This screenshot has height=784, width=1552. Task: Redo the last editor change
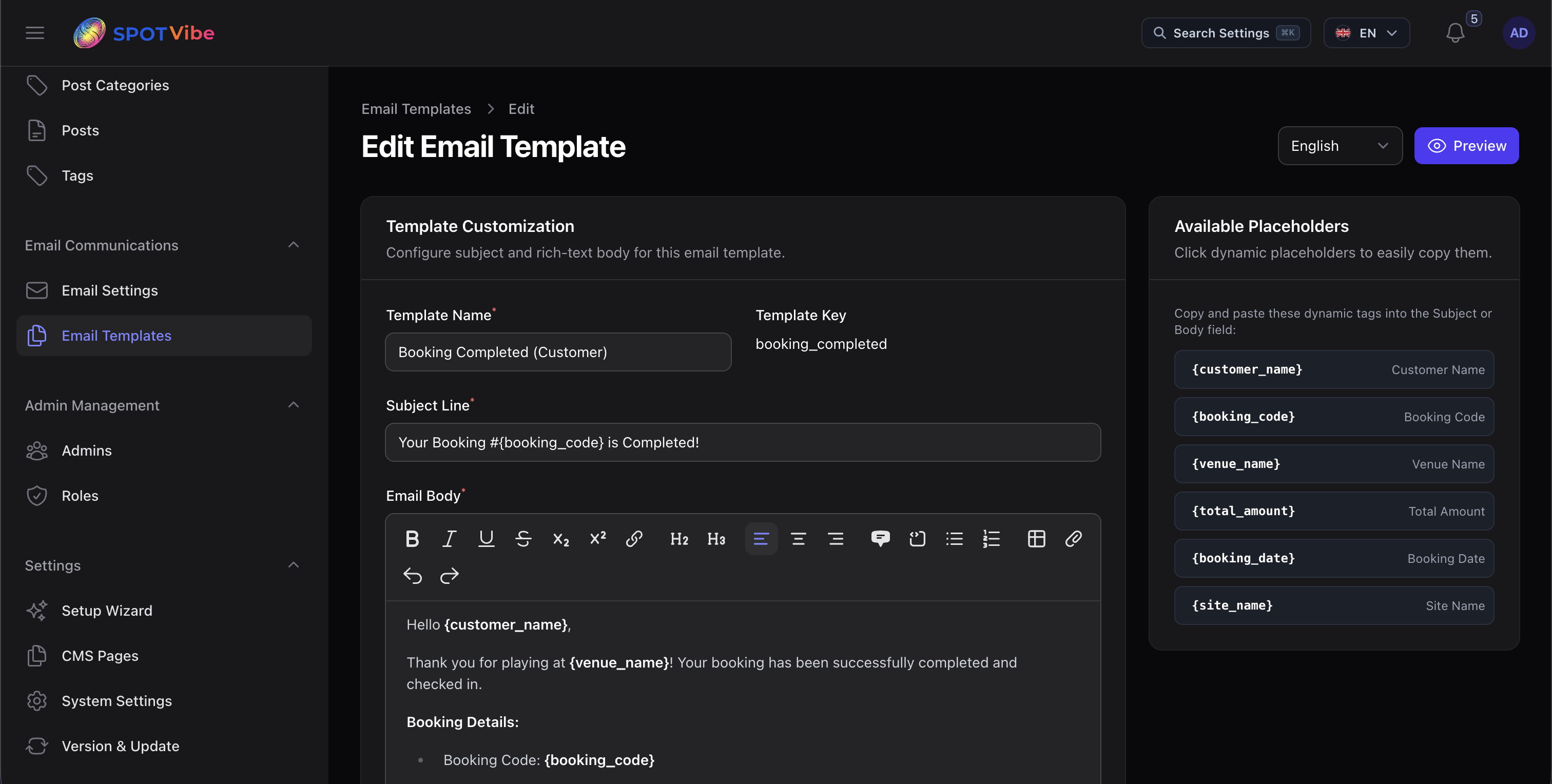(x=449, y=576)
